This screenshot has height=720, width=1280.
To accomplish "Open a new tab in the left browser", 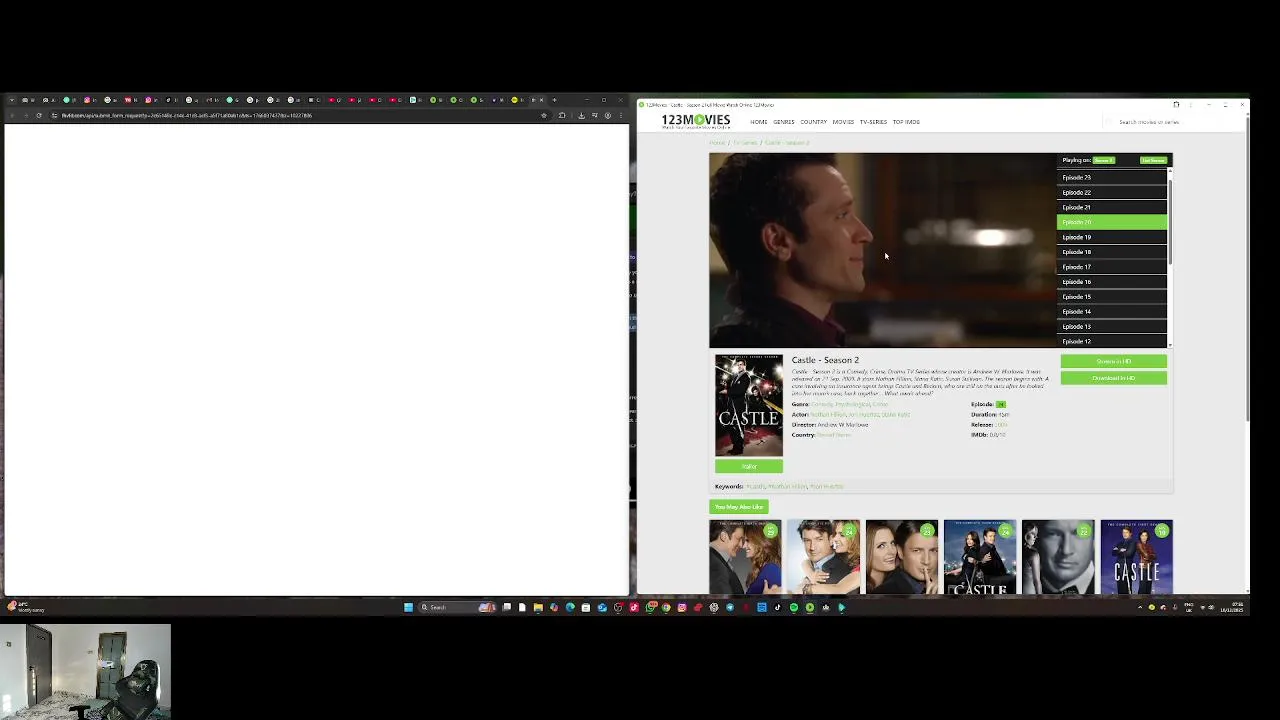I will [x=555, y=100].
